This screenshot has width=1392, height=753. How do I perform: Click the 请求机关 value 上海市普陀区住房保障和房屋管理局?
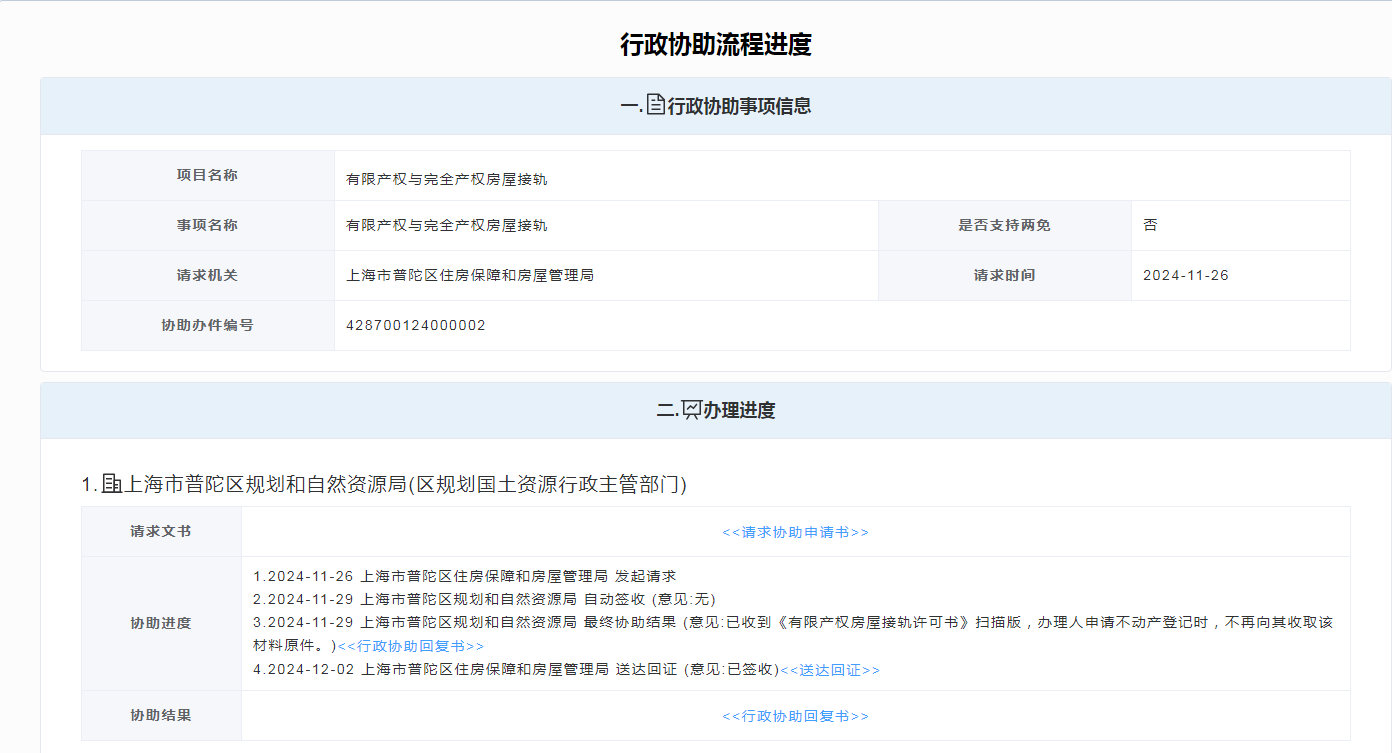pyautogui.click(x=470, y=276)
